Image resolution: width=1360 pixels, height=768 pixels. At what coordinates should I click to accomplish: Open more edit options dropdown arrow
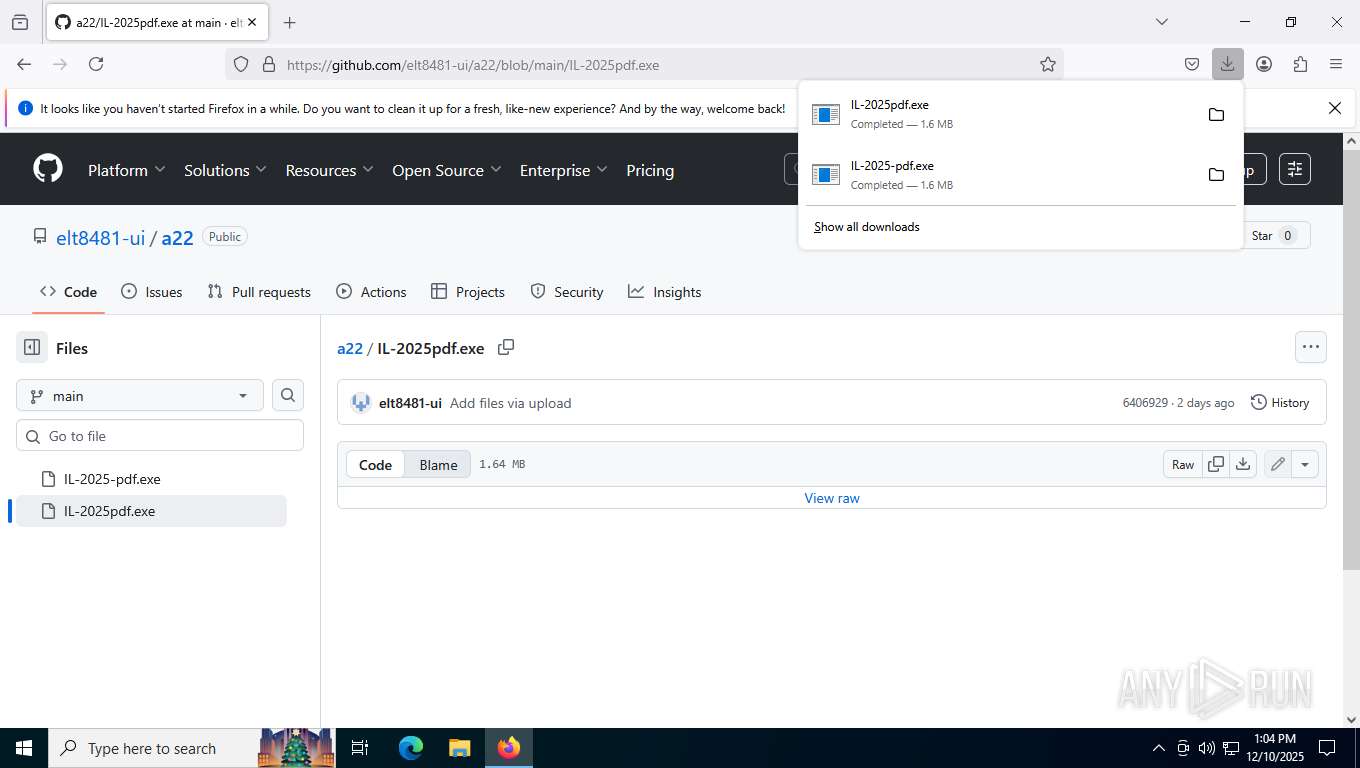pyautogui.click(x=1305, y=464)
